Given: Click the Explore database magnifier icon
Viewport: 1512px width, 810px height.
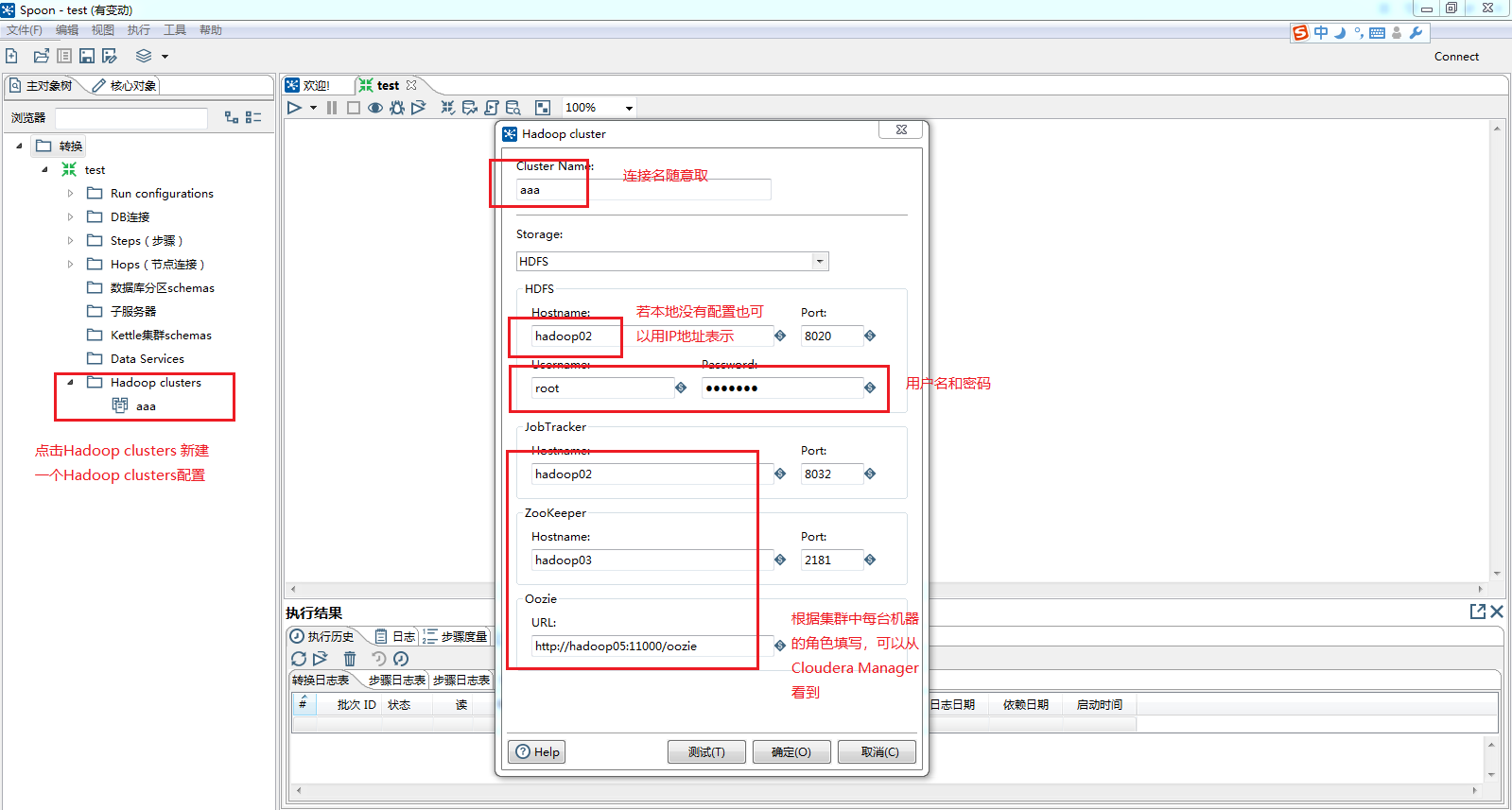Looking at the screenshot, I should (513, 108).
